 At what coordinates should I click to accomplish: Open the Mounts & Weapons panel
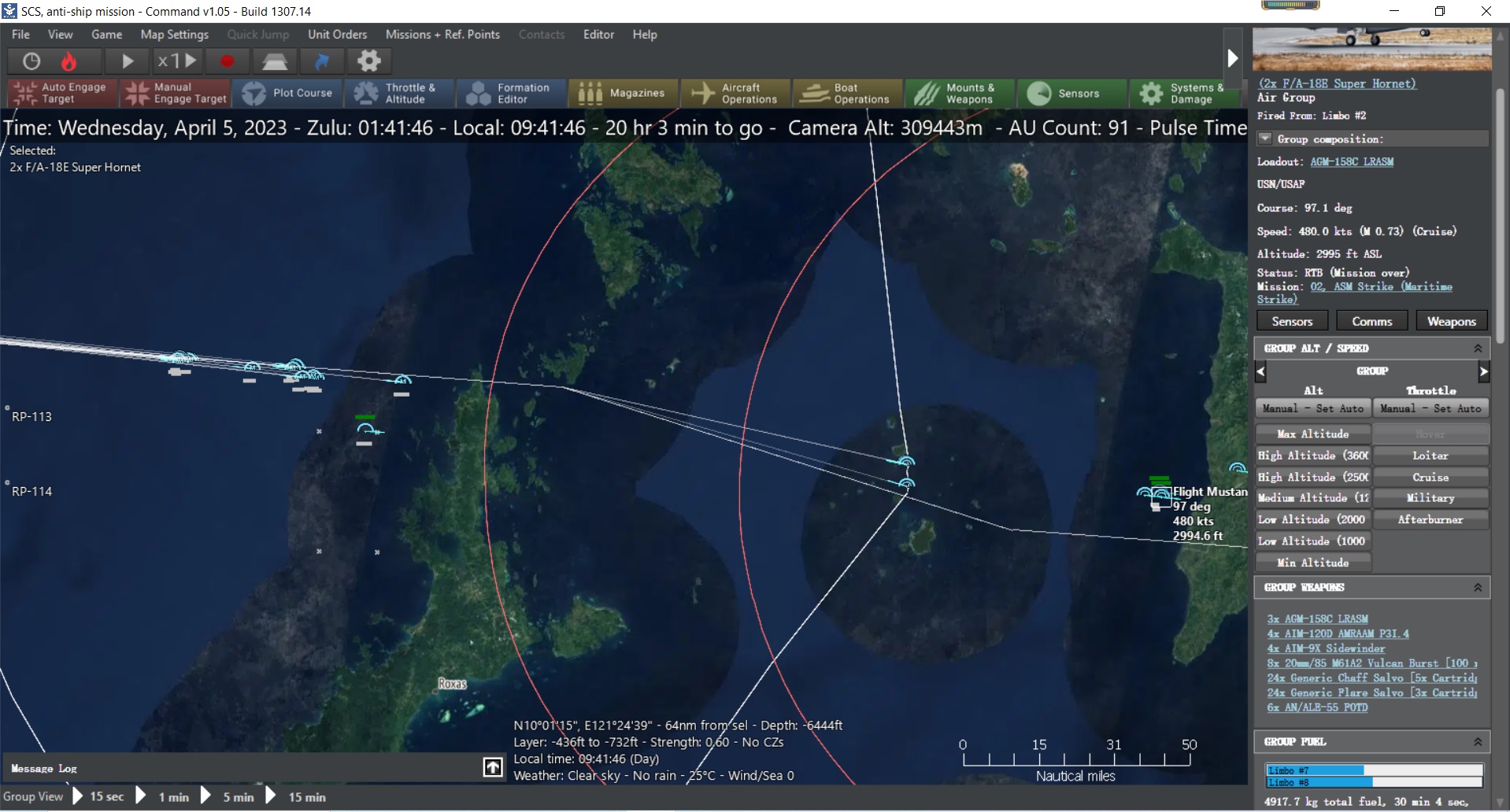[x=959, y=93]
